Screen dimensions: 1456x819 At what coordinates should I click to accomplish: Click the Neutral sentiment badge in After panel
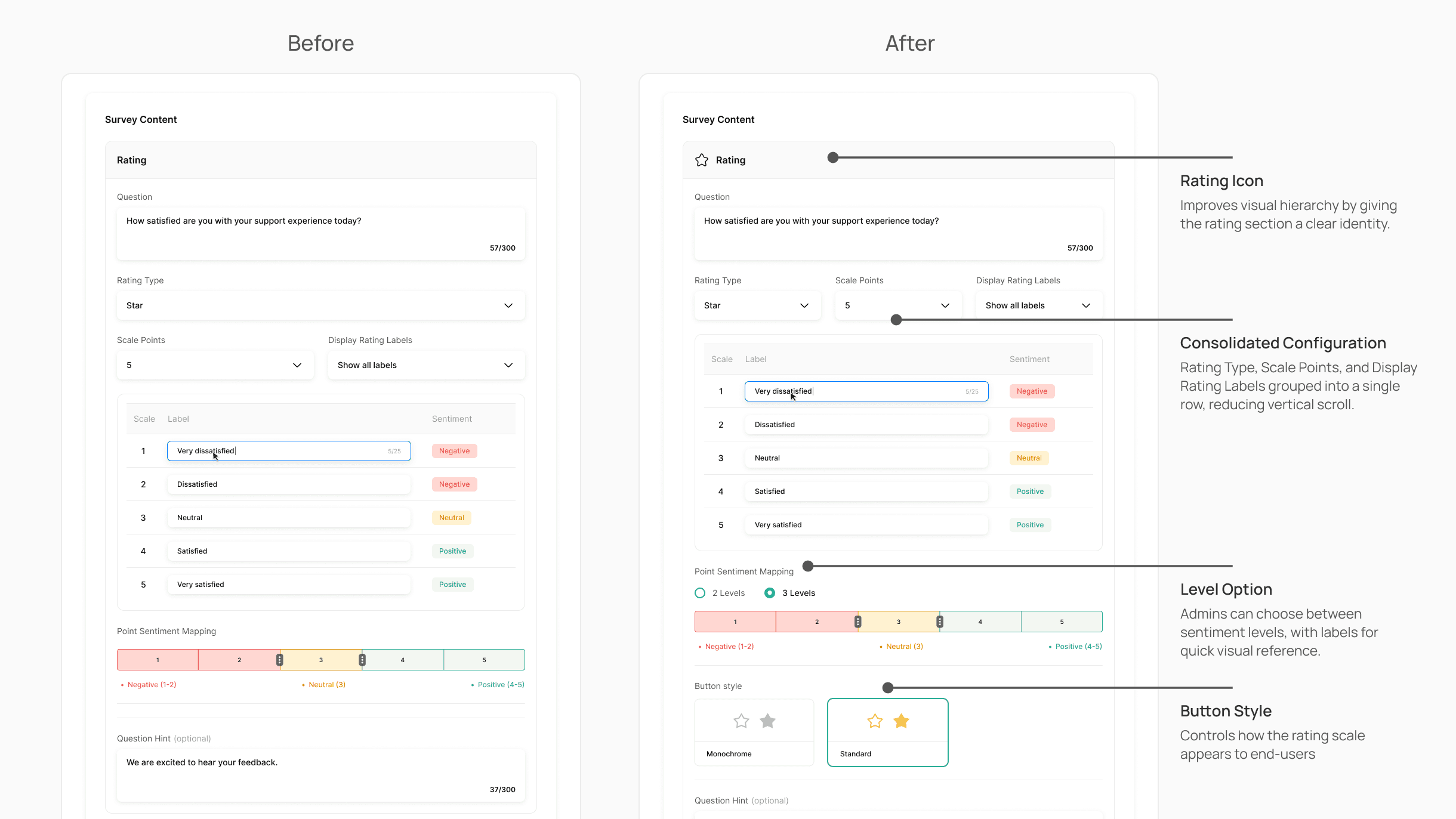pyautogui.click(x=1029, y=458)
